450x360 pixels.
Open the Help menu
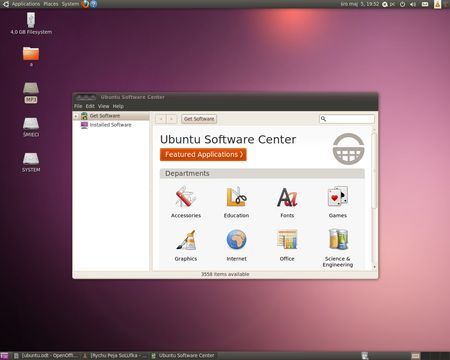[118, 106]
